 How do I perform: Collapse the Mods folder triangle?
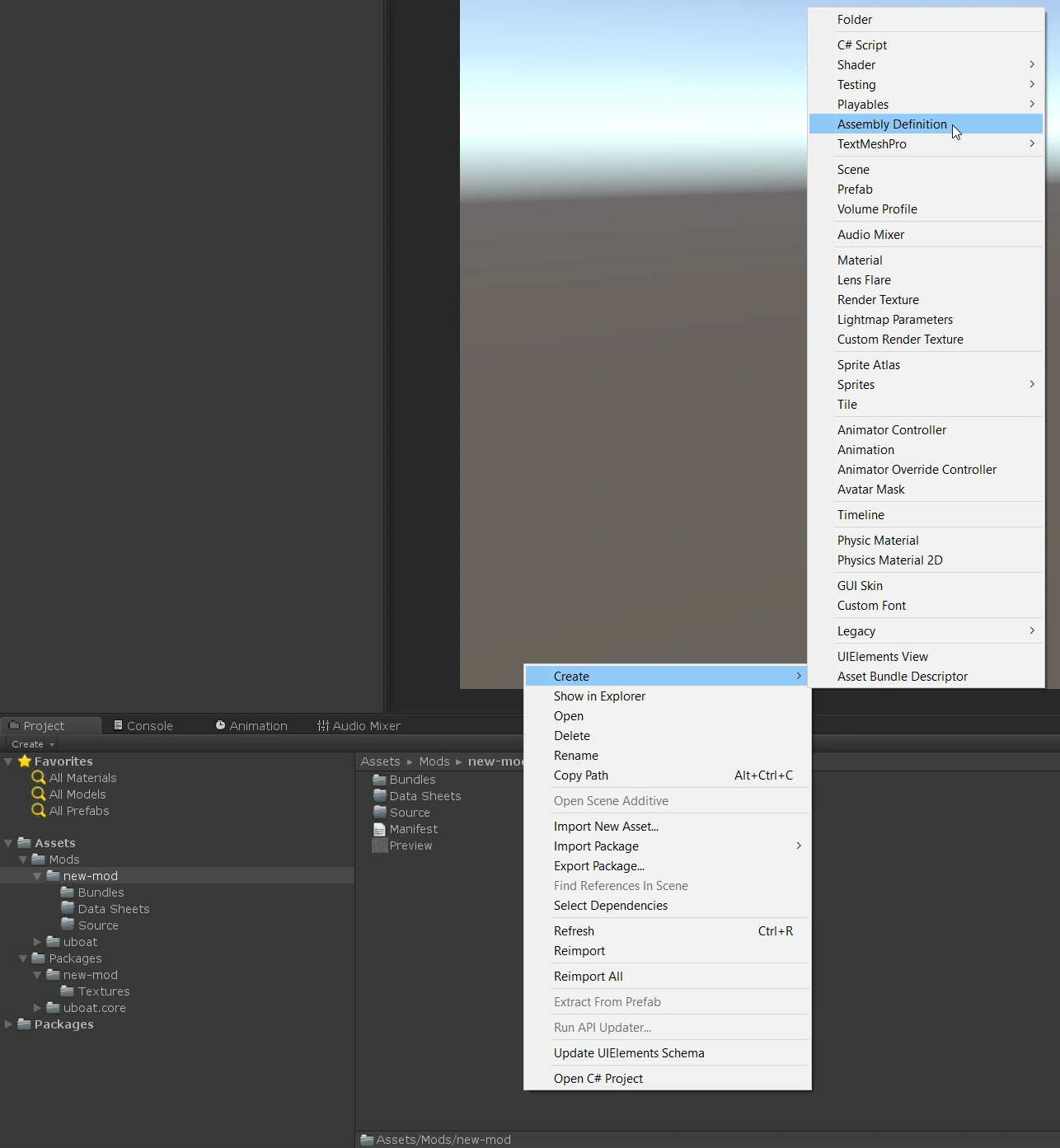tap(23, 860)
